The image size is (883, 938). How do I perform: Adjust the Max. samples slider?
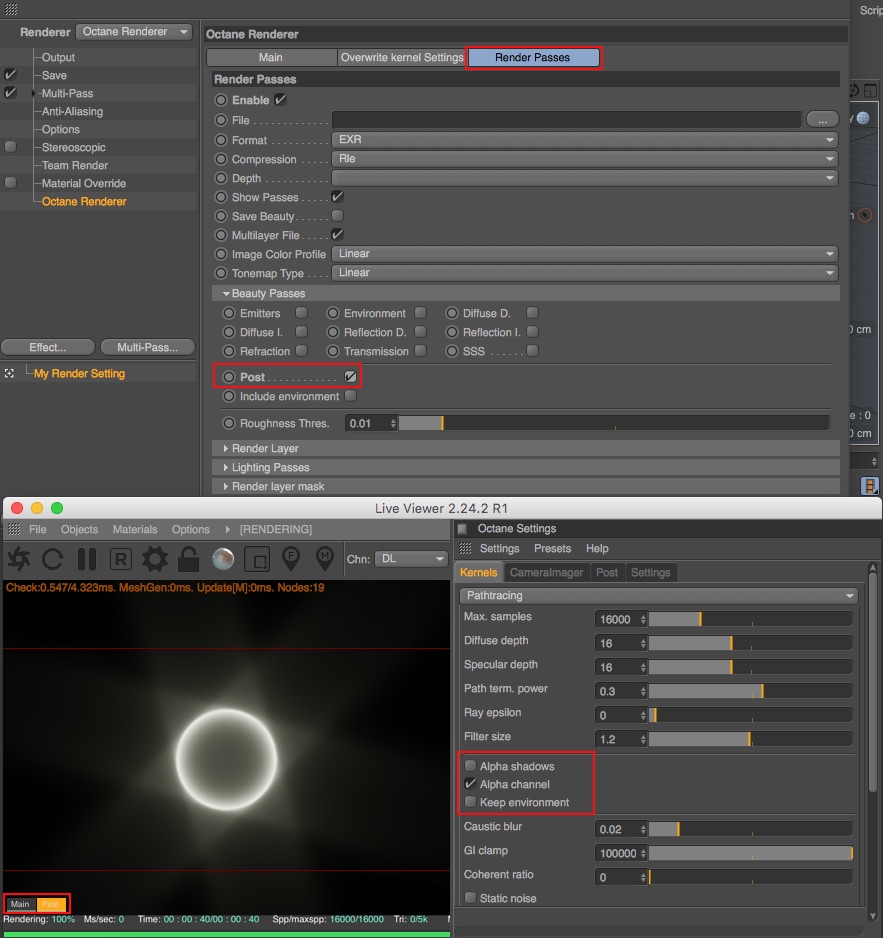coord(751,619)
